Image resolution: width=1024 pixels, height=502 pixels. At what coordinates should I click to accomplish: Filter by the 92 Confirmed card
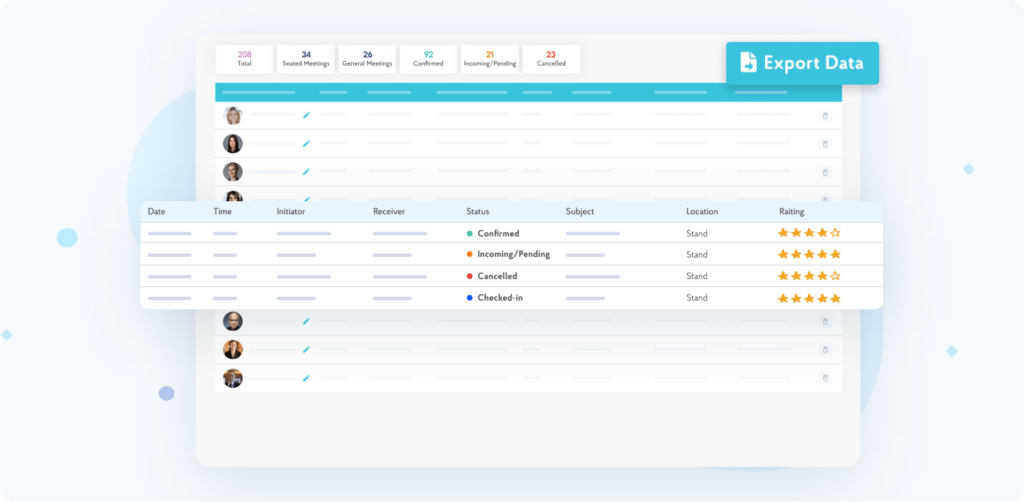pos(428,59)
